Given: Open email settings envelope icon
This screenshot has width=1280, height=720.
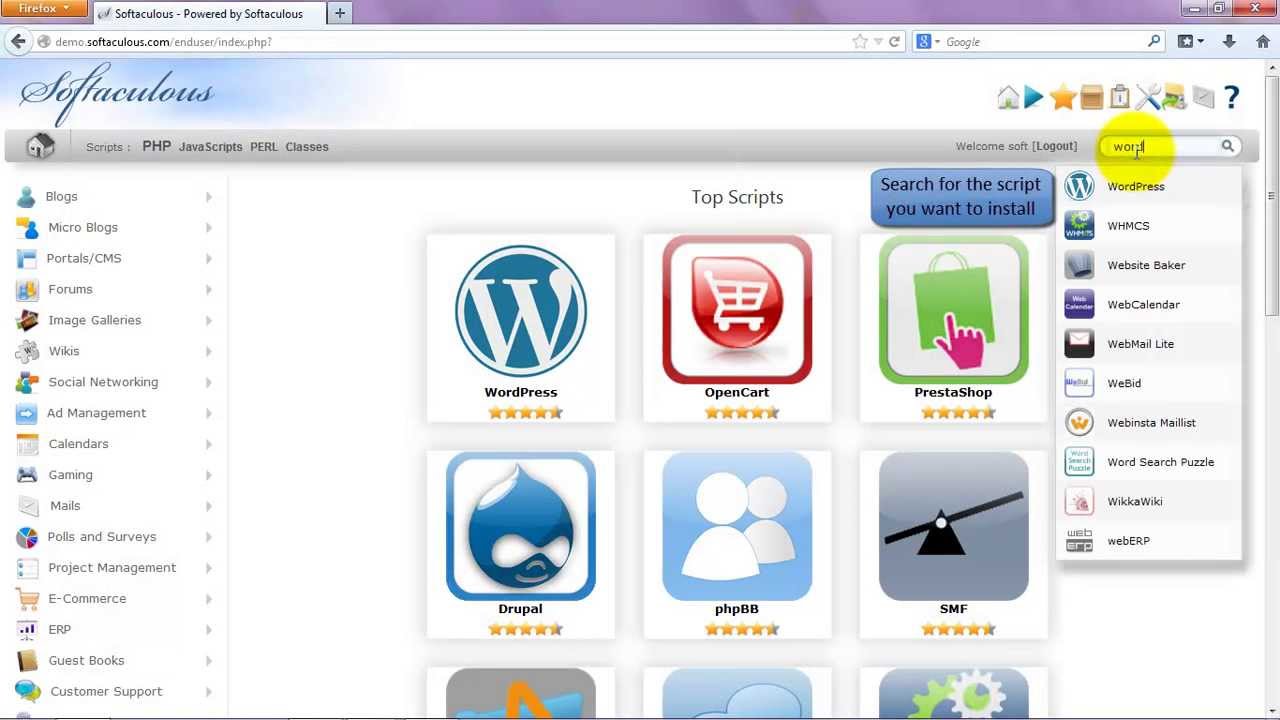Looking at the screenshot, I should pyautogui.click(x=1203, y=97).
